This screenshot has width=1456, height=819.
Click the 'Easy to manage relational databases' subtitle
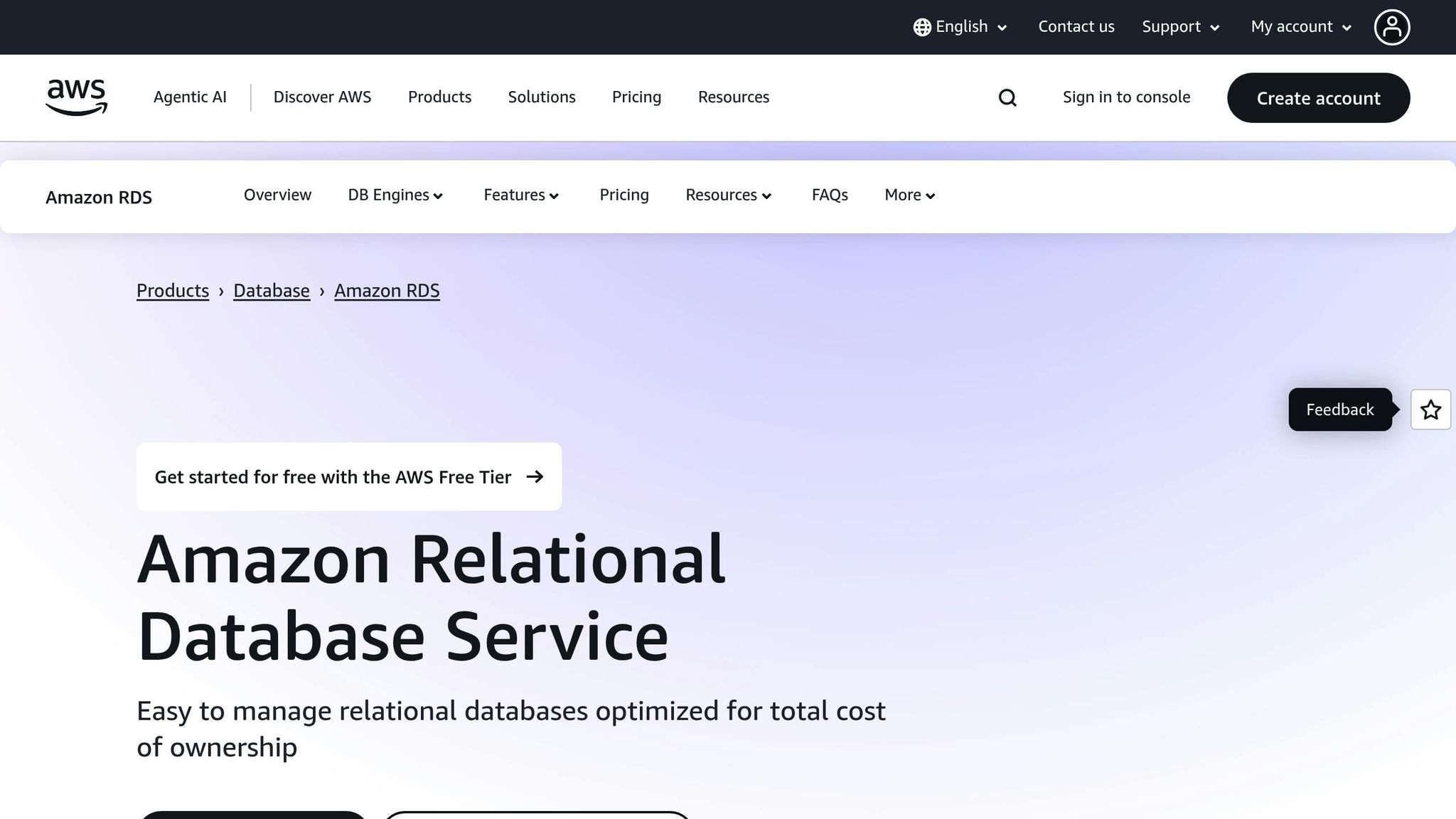pos(511,729)
